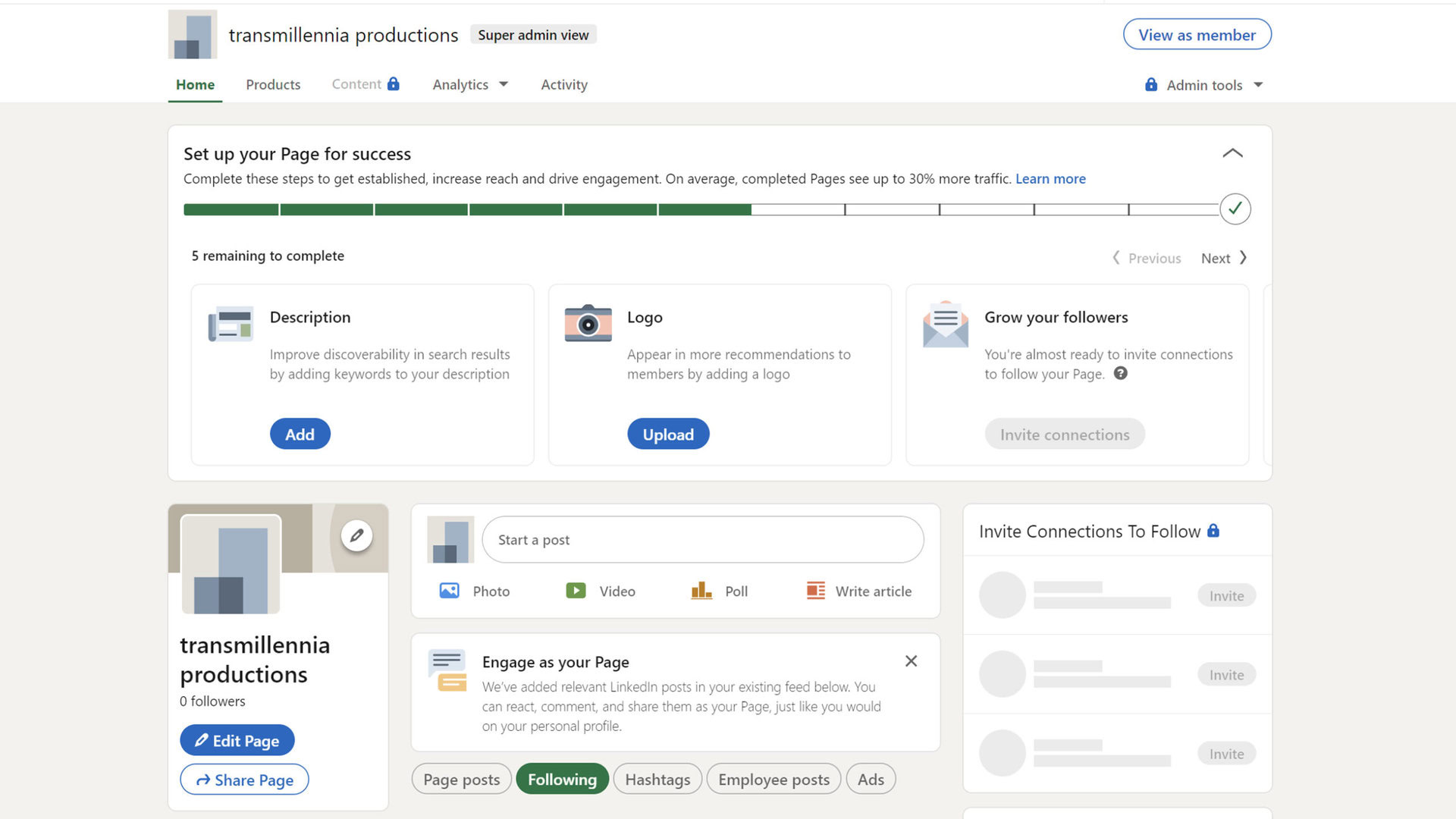The image size is (1456, 819).
Task: Click the Poll chart icon
Action: (701, 591)
